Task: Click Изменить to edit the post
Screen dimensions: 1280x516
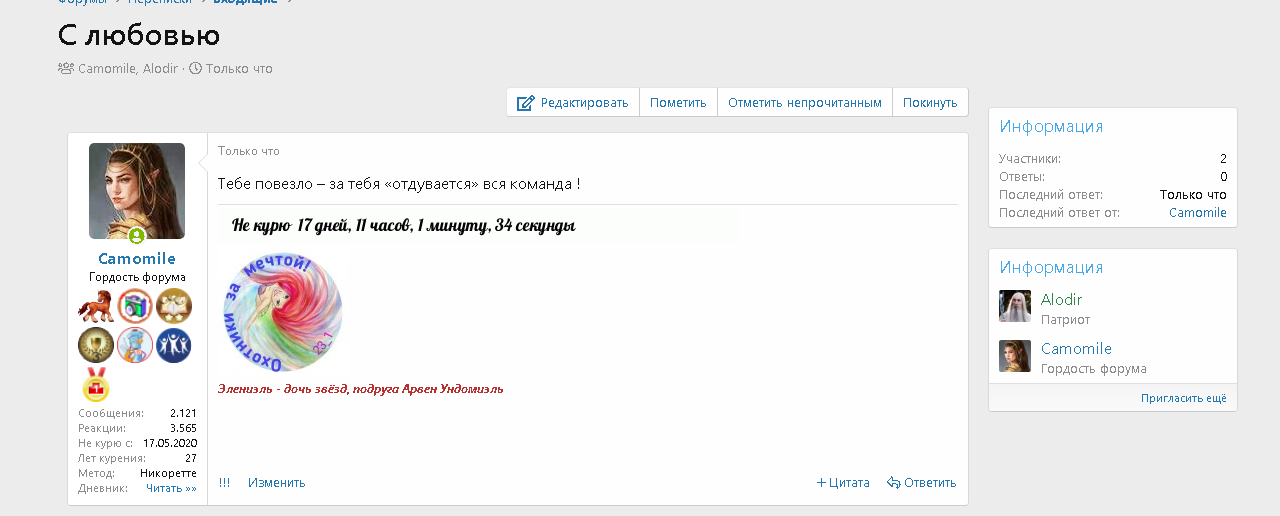Action: [277, 482]
